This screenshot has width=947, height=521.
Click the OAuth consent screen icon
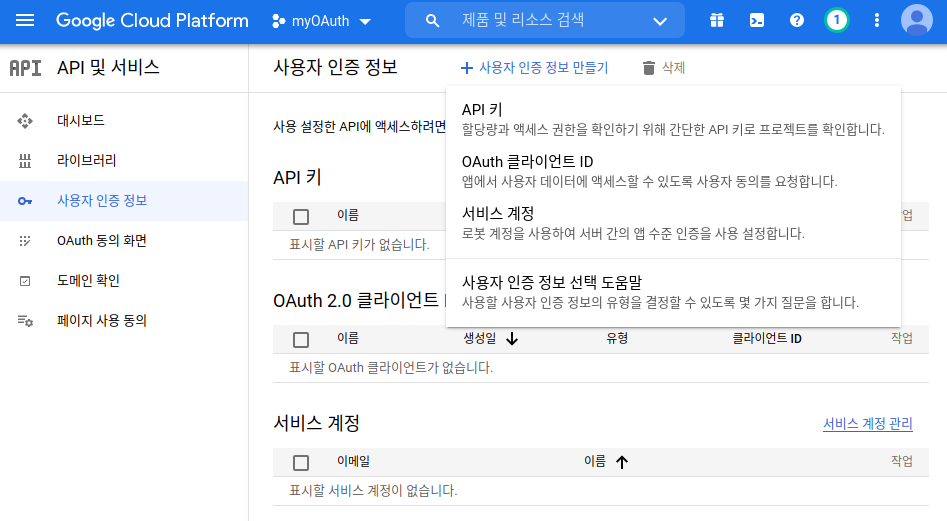[x=25, y=241]
